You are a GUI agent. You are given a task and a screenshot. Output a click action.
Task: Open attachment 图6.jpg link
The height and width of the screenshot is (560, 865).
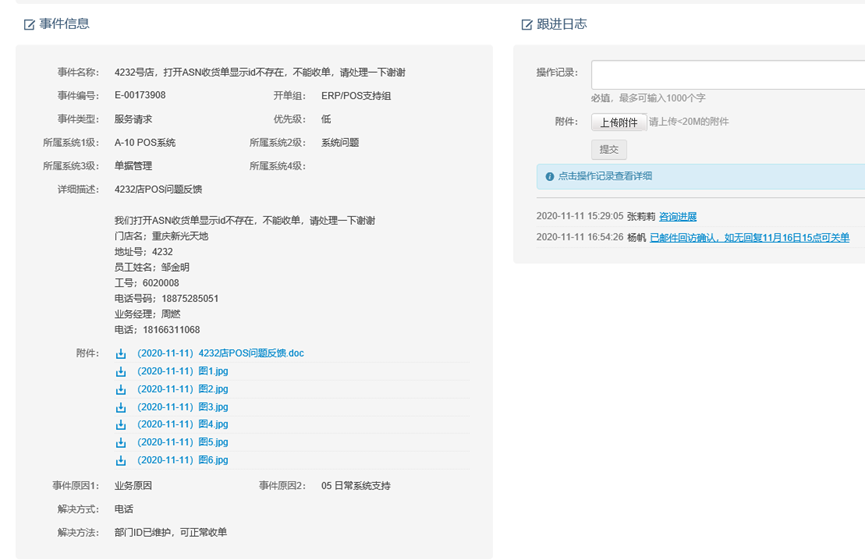point(183,460)
